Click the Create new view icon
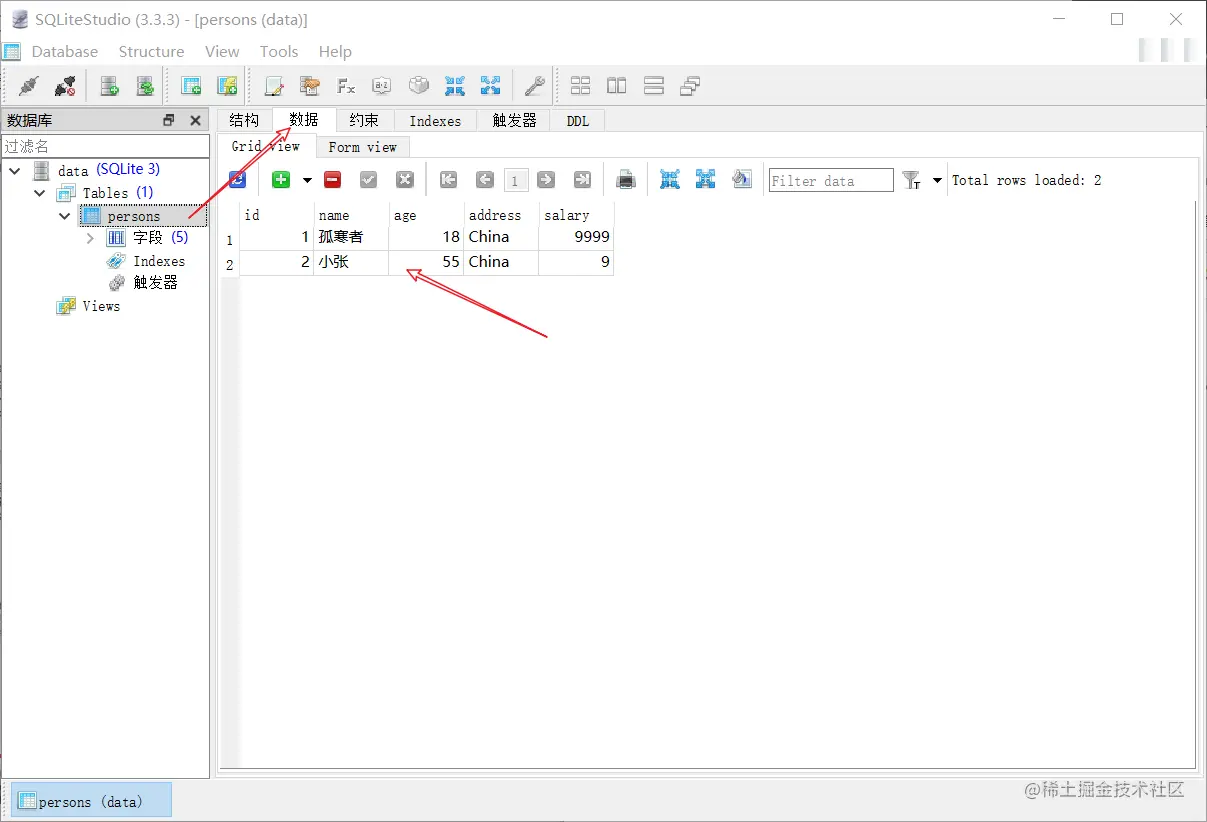This screenshot has width=1207, height=822. click(x=227, y=86)
